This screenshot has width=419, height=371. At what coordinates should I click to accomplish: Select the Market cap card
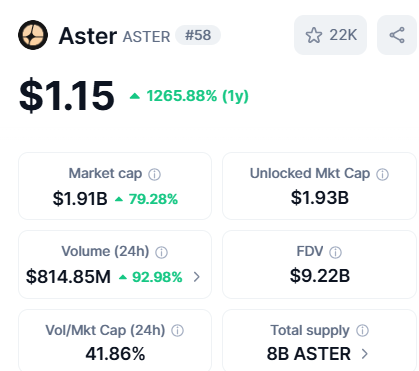115,186
